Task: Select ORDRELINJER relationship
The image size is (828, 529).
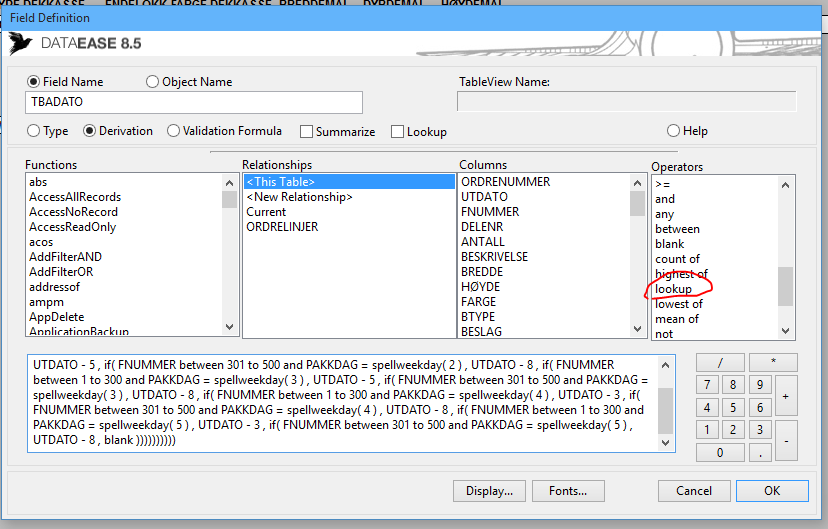Action: (283, 227)
